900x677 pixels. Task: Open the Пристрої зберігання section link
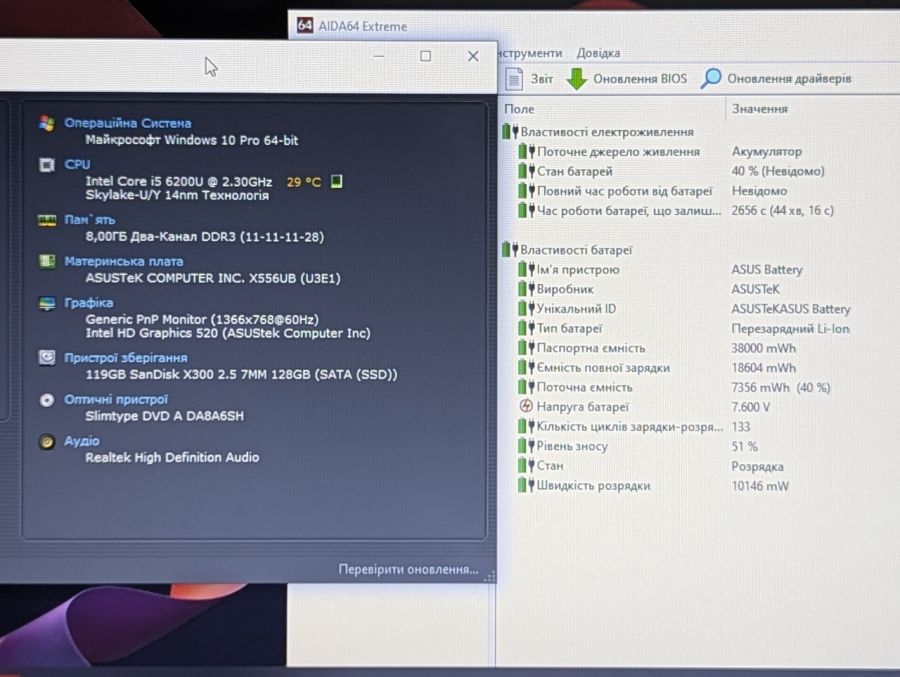(126, 358)
